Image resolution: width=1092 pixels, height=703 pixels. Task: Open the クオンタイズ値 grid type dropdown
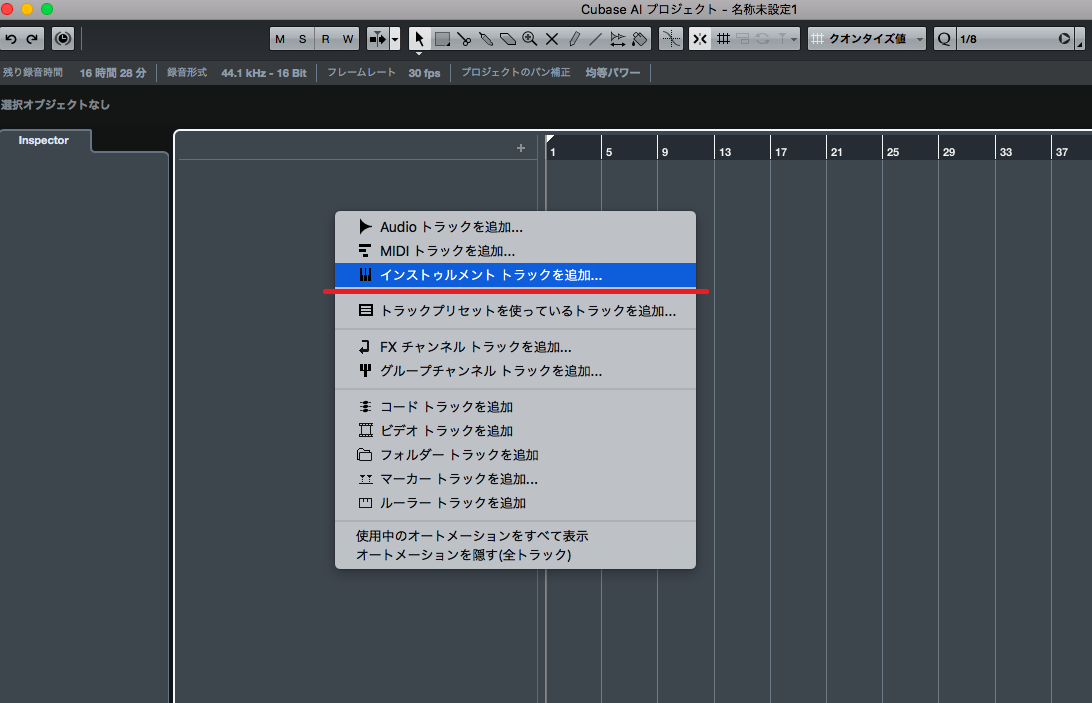[867, 39]
